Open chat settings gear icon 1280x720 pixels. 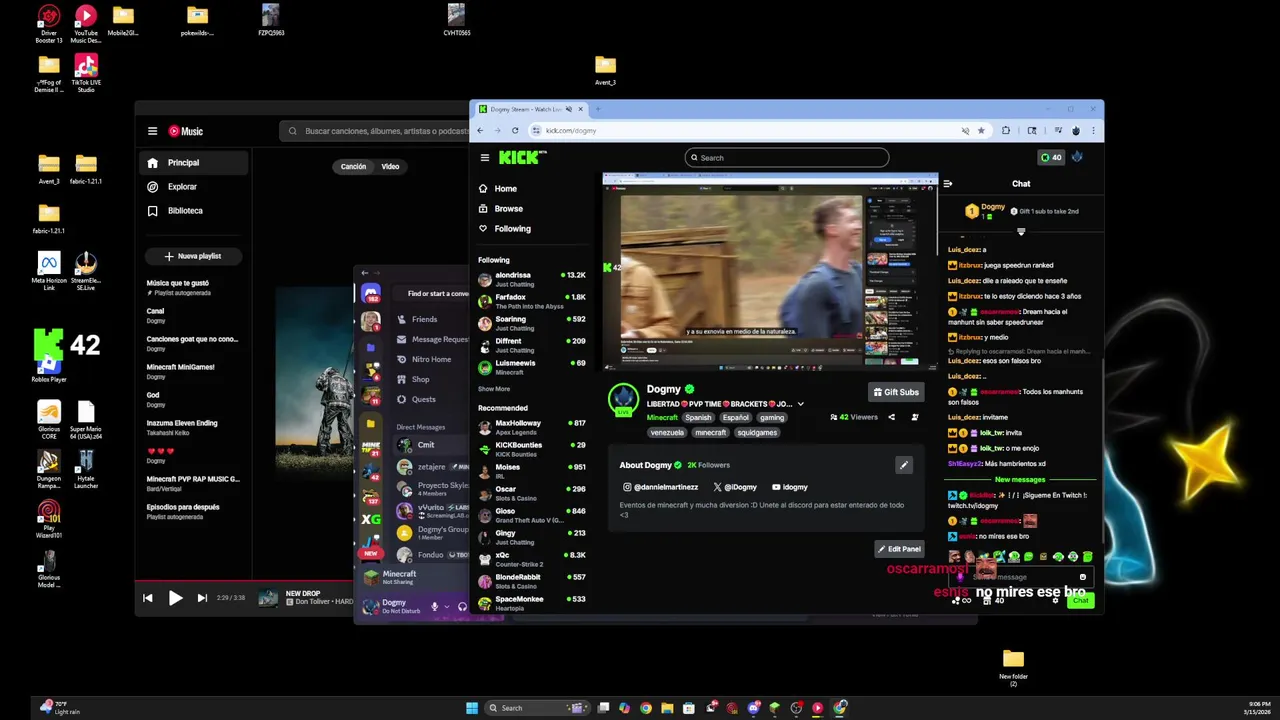1055,600
